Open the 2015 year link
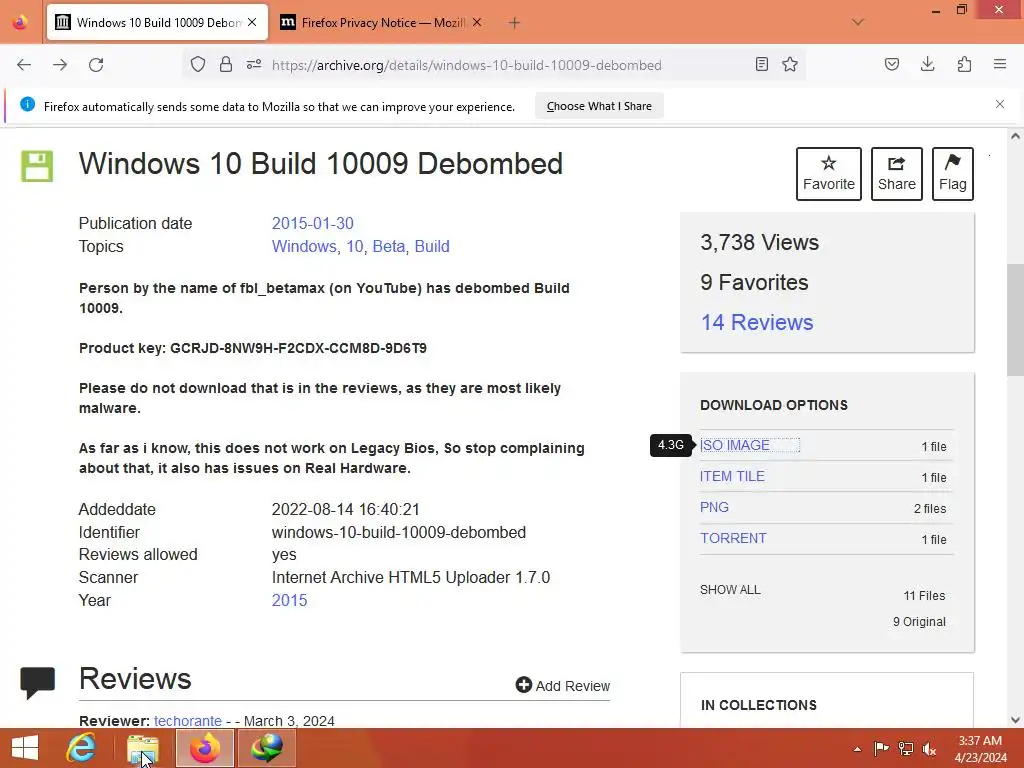The height and width of the screenshot is (768, 1024). (289, 600)
